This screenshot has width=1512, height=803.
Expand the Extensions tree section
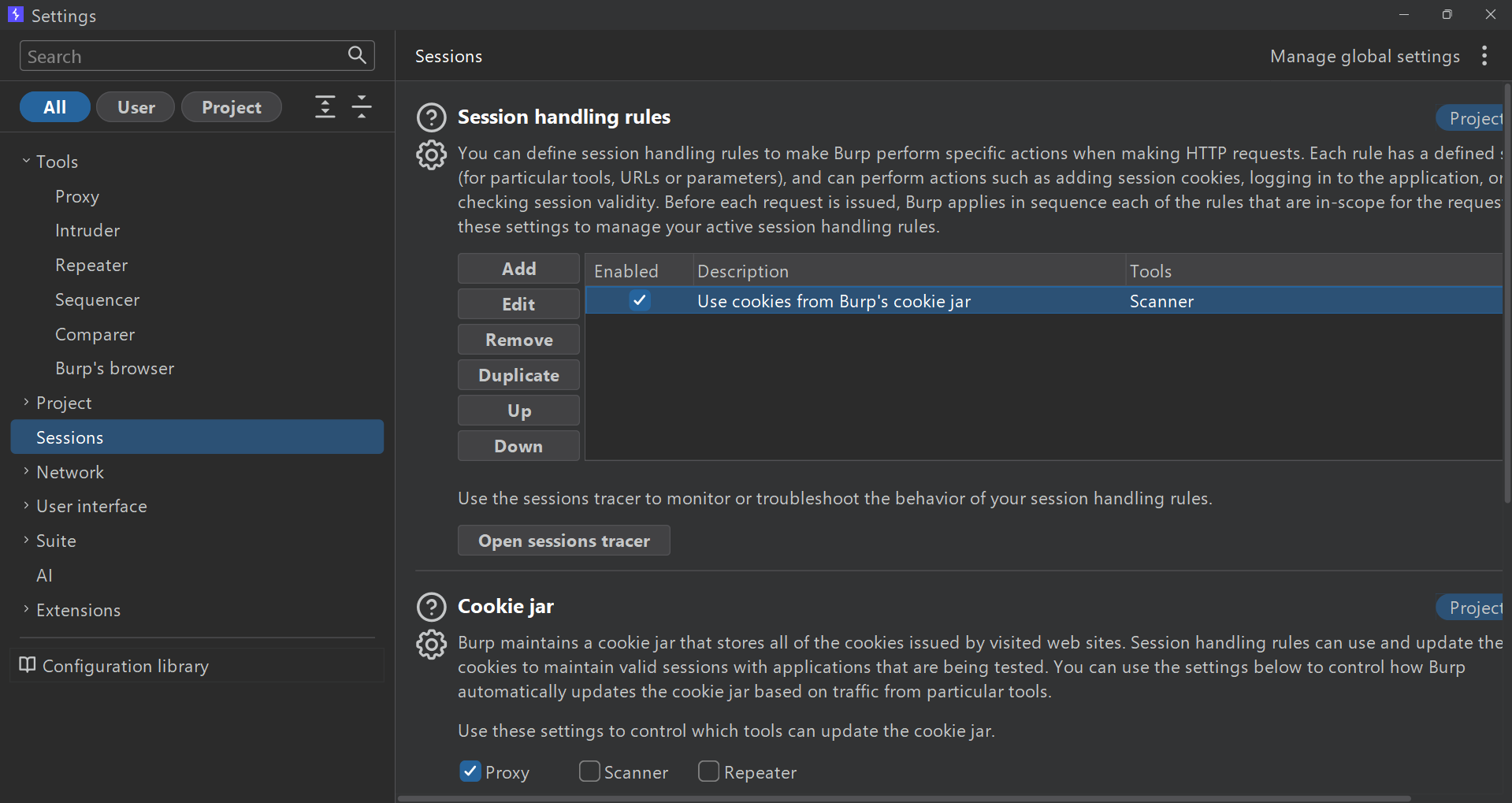click(26, 609)
